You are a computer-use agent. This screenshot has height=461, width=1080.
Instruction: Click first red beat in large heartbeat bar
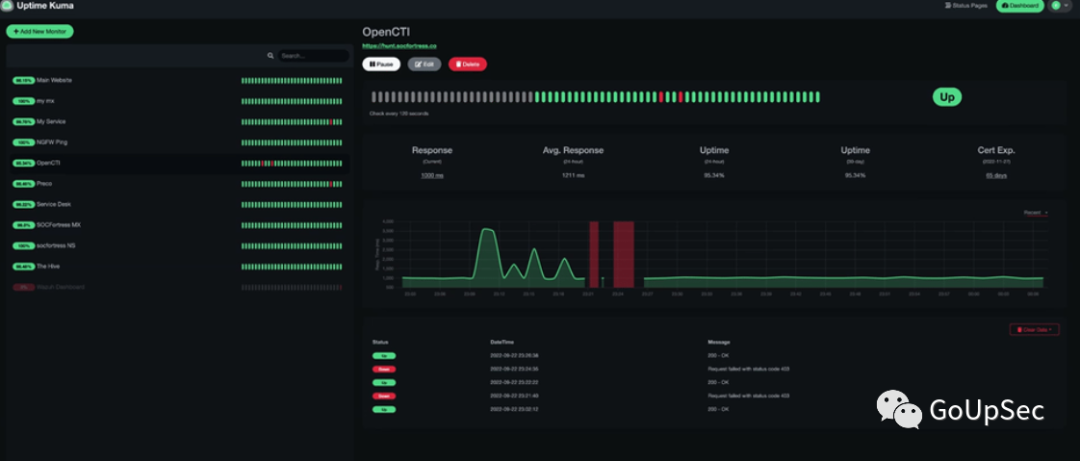661,97
